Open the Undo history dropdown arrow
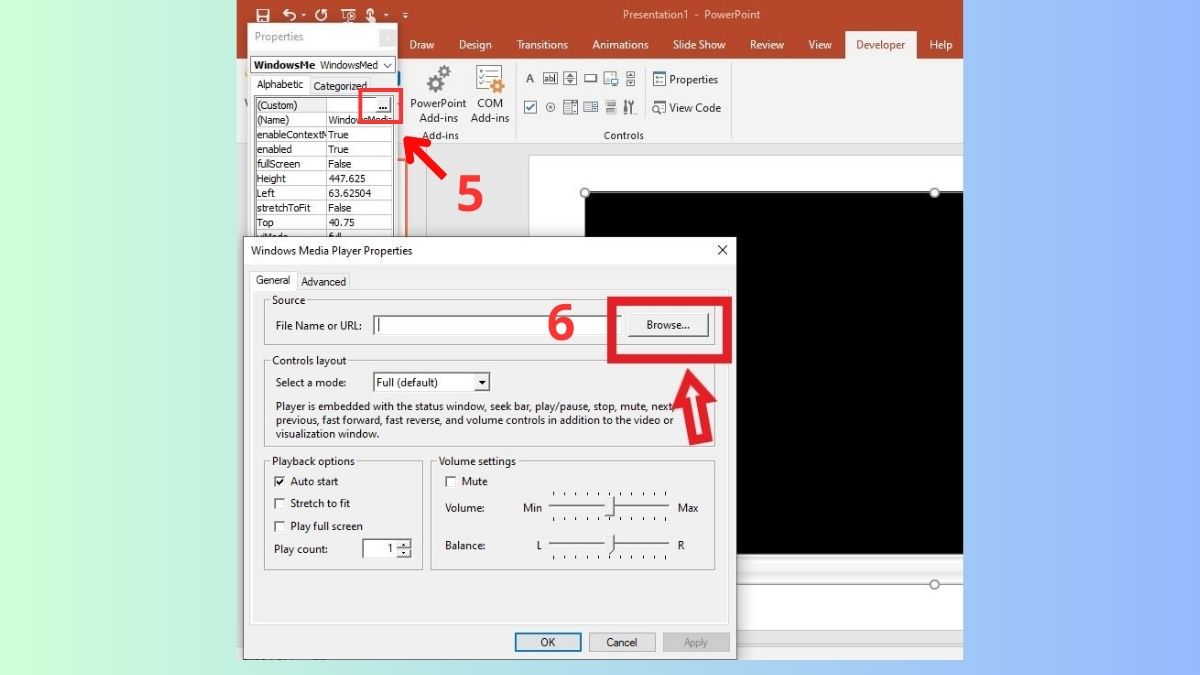 [x=303, y=15]
